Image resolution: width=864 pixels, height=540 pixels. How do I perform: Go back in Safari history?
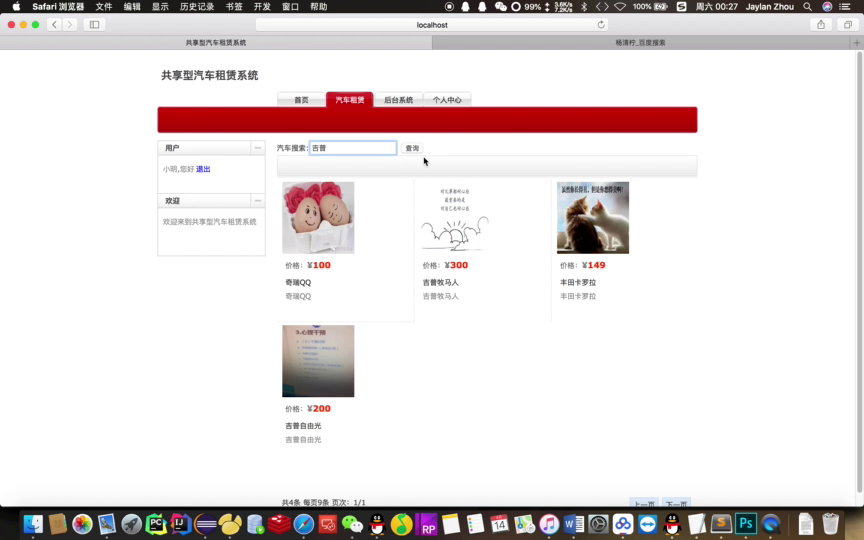54,25
